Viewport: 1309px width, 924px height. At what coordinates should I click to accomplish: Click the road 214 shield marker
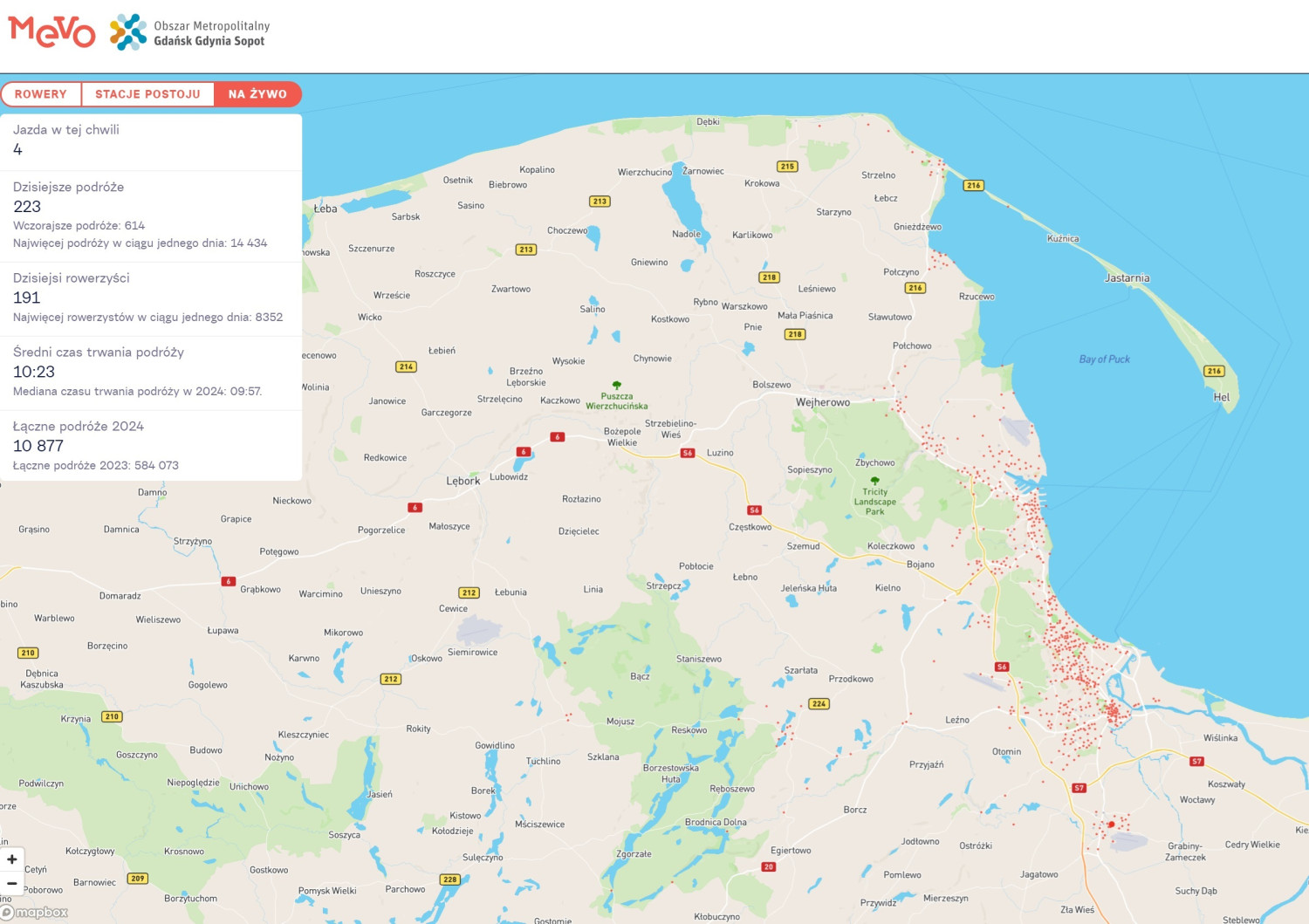406,366
